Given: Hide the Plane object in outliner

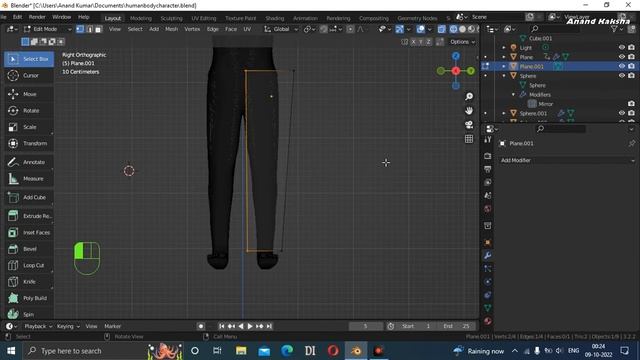Looking at the screenshot, I should pos(622,57).
